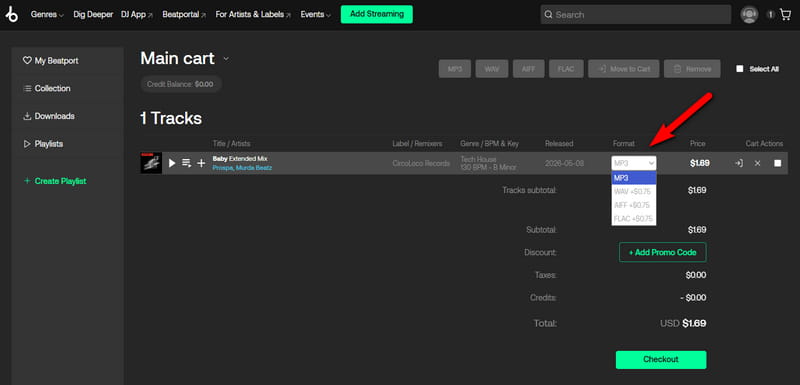Open the Beatport logo home link
800x385 pixels.
pos(11,14)
